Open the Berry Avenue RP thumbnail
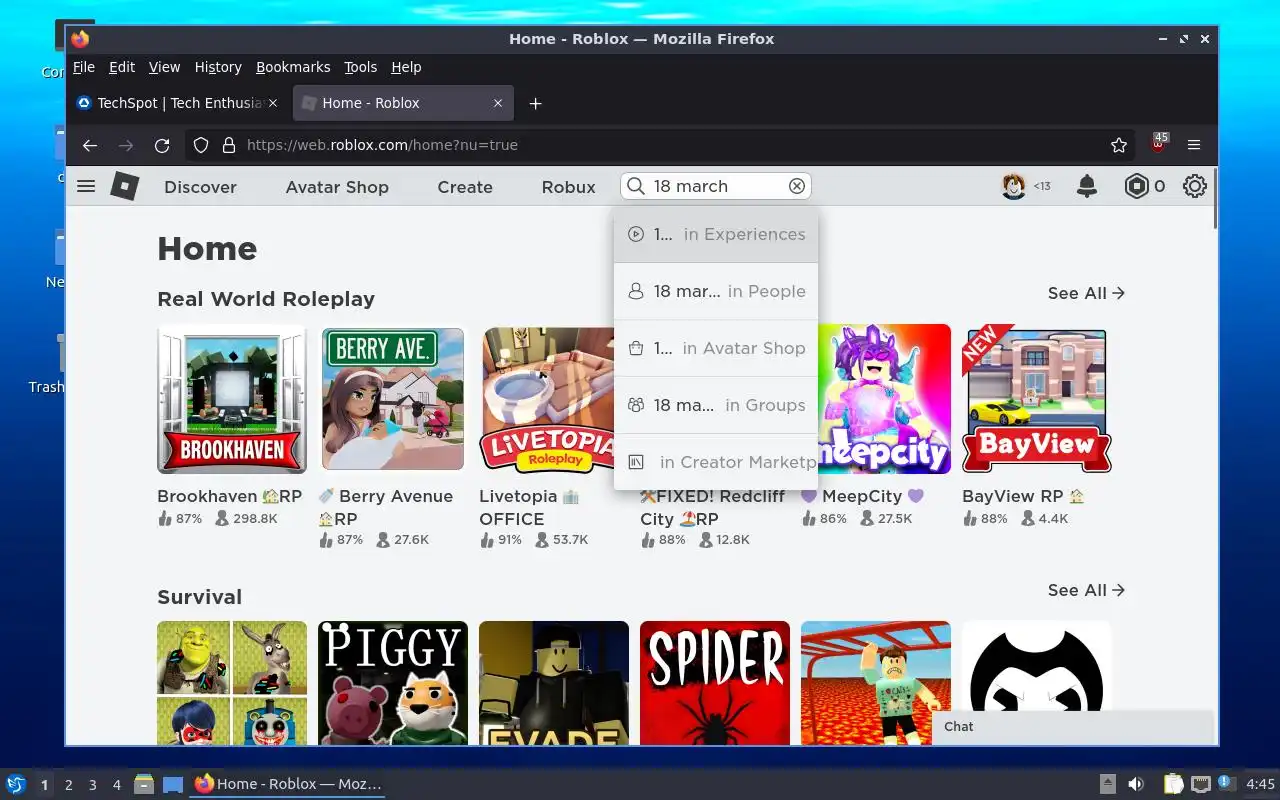 click(x=393, y=399)
